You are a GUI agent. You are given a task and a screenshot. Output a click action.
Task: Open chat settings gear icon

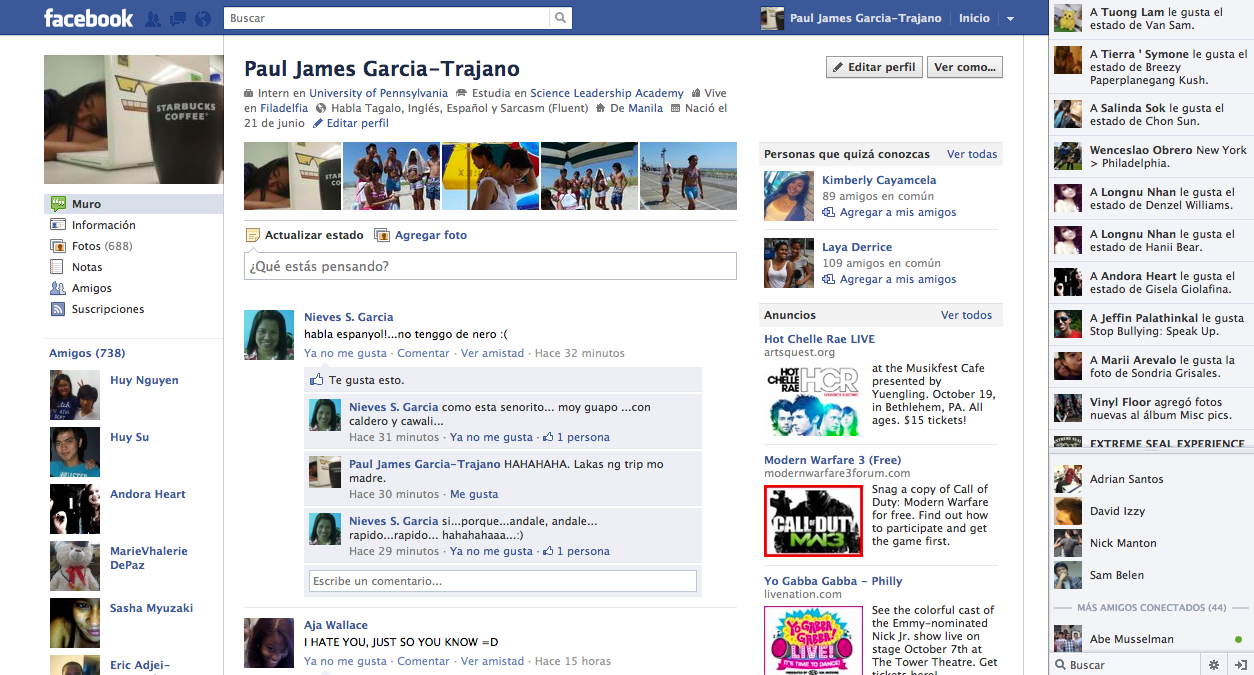(1214, 664)
